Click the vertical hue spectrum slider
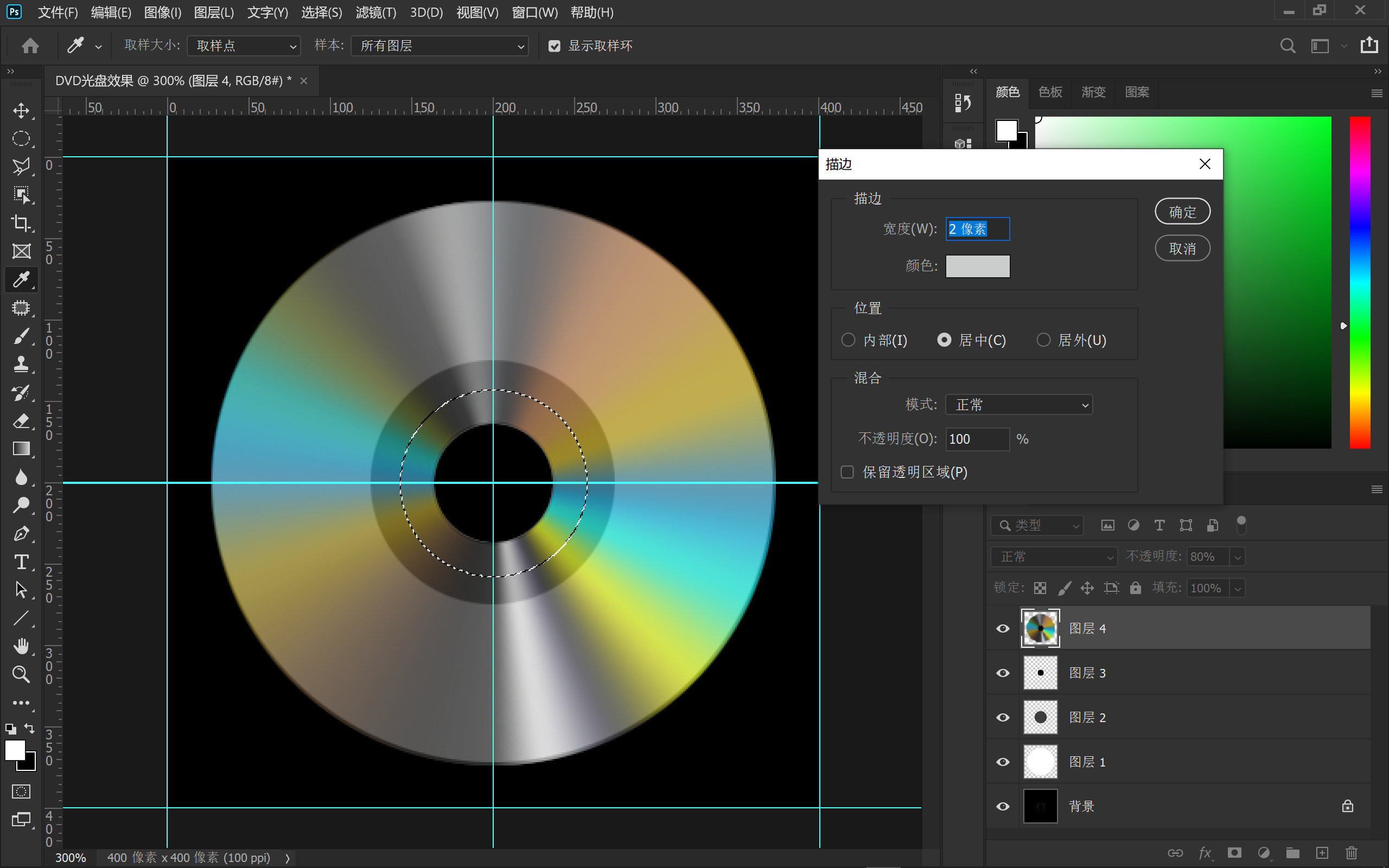 point(1359,283)
